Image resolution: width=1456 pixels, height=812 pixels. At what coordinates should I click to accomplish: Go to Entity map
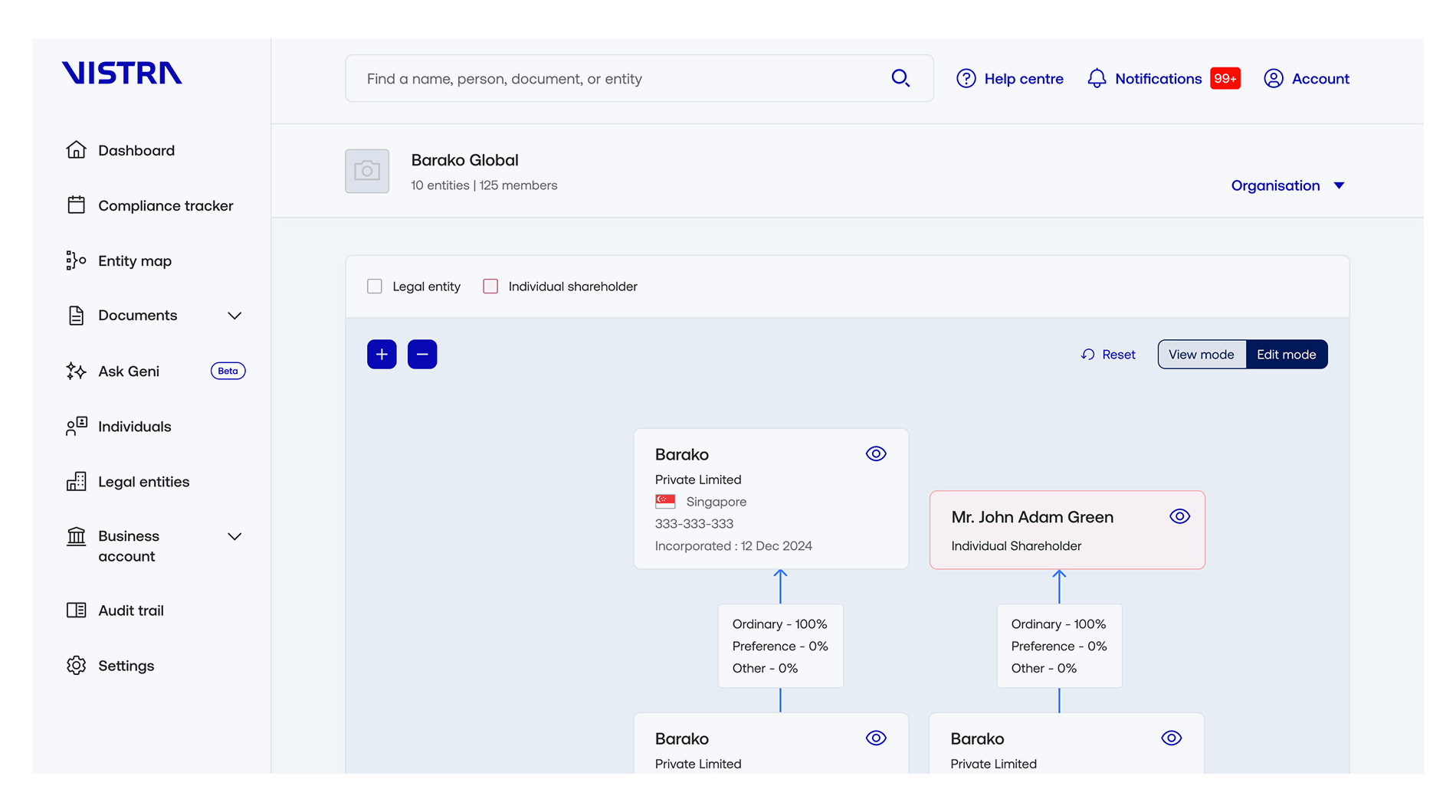(135, 260)
